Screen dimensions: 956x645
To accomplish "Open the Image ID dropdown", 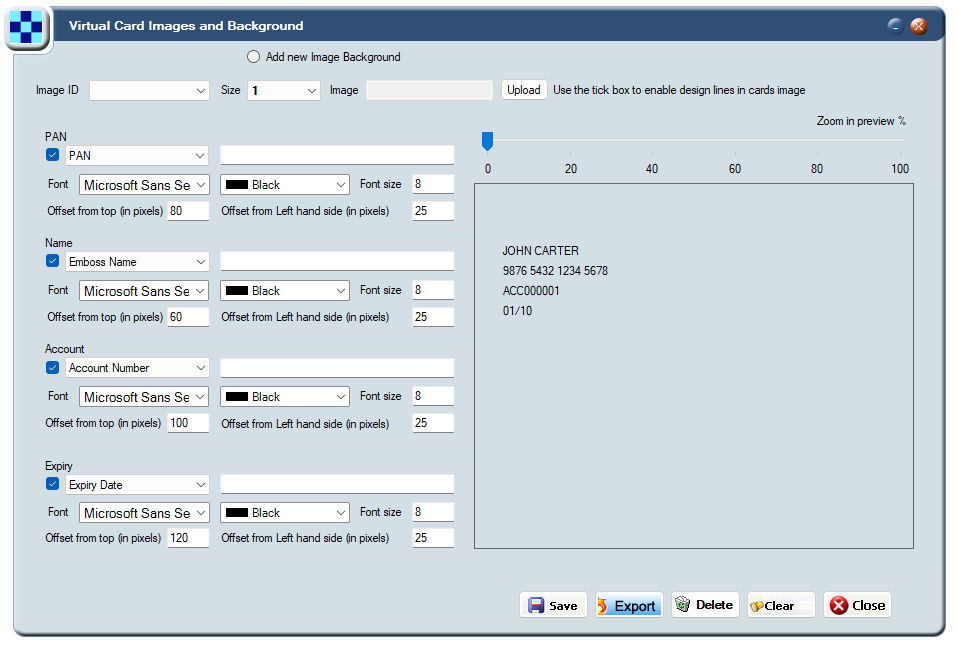I will (x=149, y=90).
